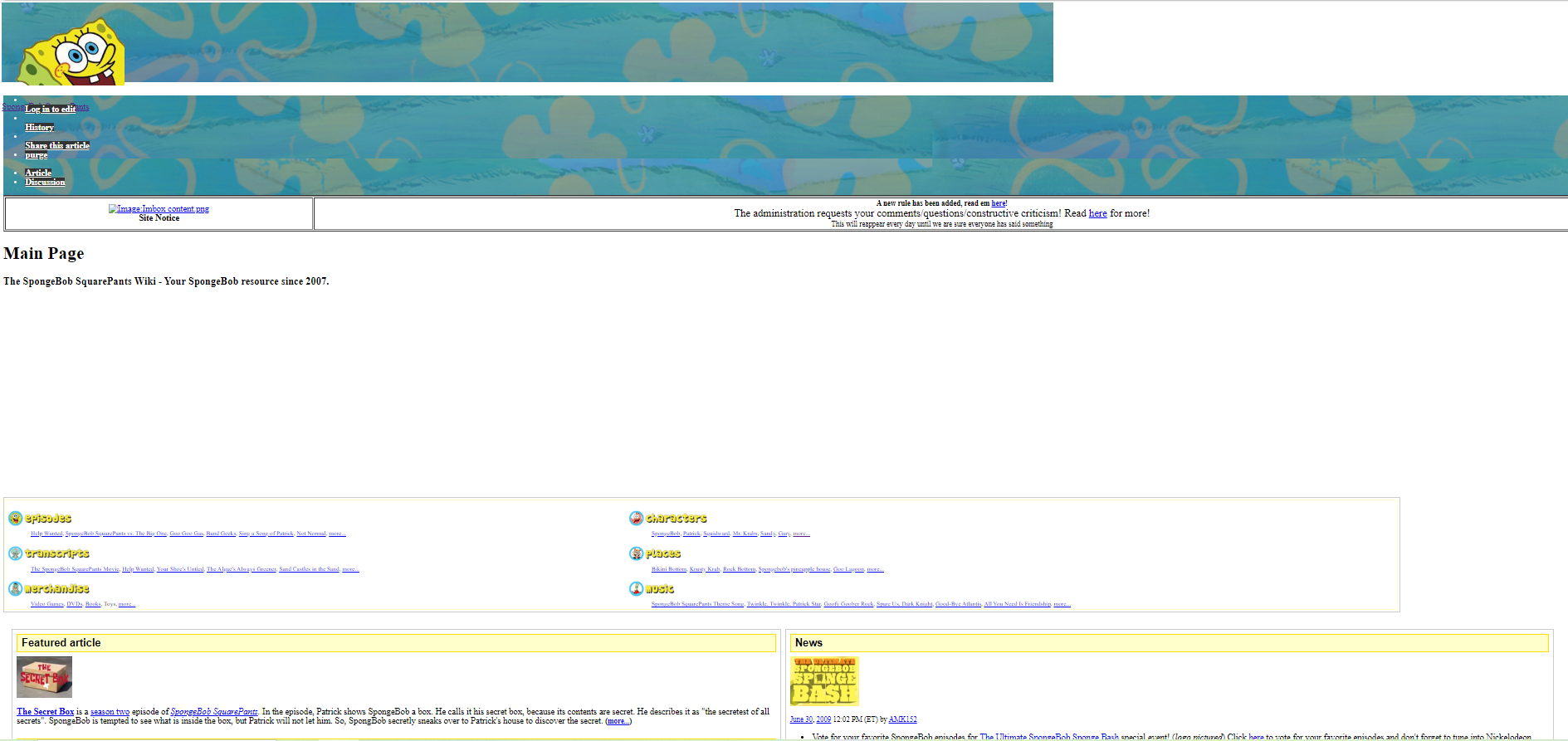
Task: Open the merchandise heading
Action: (x=57, y=588)
